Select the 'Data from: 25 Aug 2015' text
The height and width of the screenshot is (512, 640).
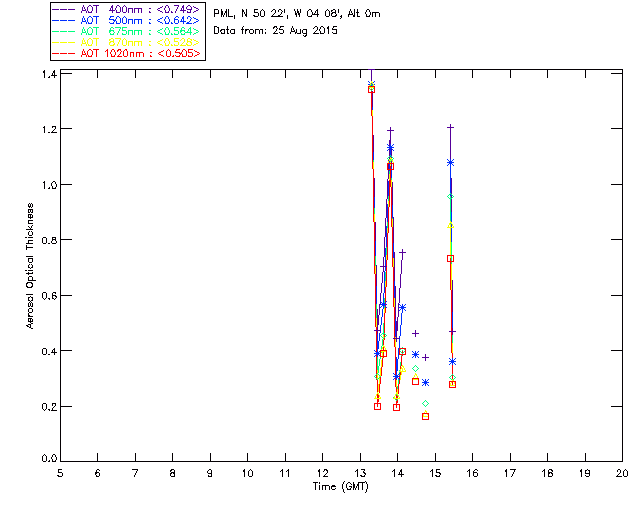(x=276, y=31)
